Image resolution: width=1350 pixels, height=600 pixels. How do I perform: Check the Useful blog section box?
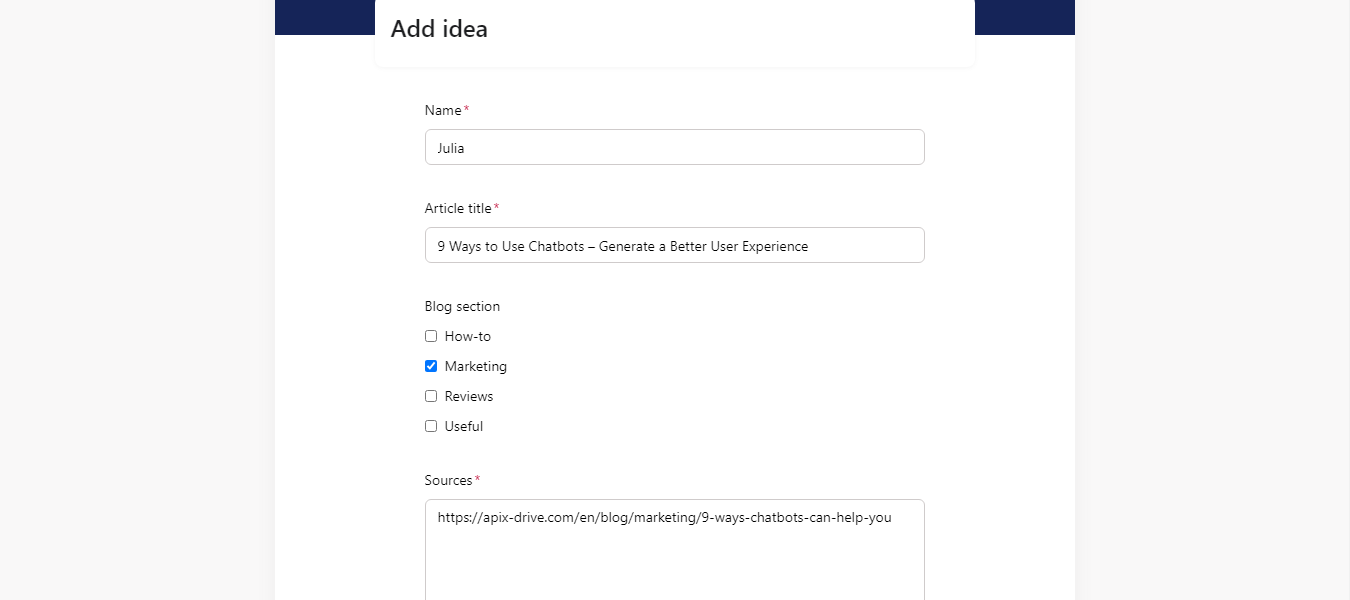[x=431, y=426]
